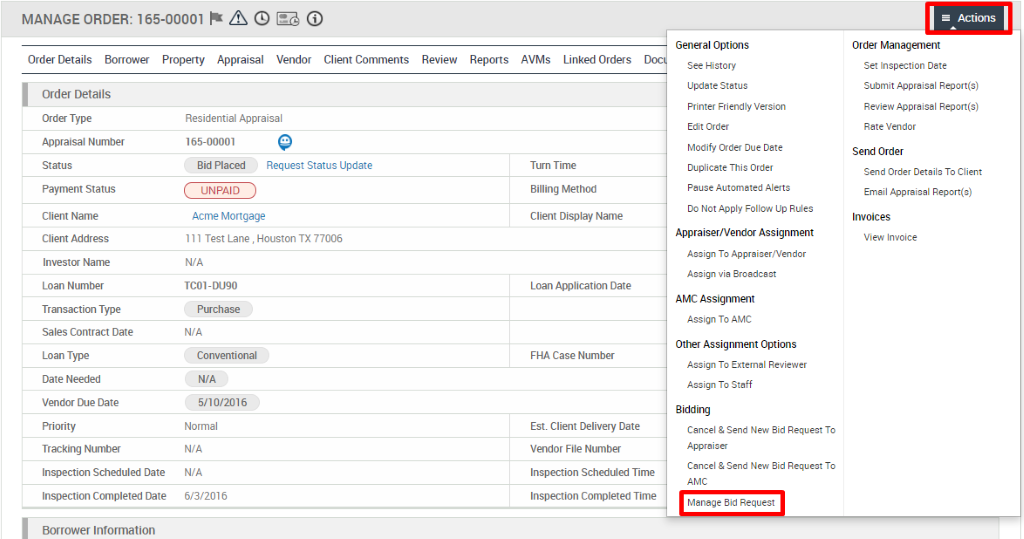Choose Pause Automated Alerts
Screen dimensions: 1024x539
pyautogui.click(x=739, y=188)
